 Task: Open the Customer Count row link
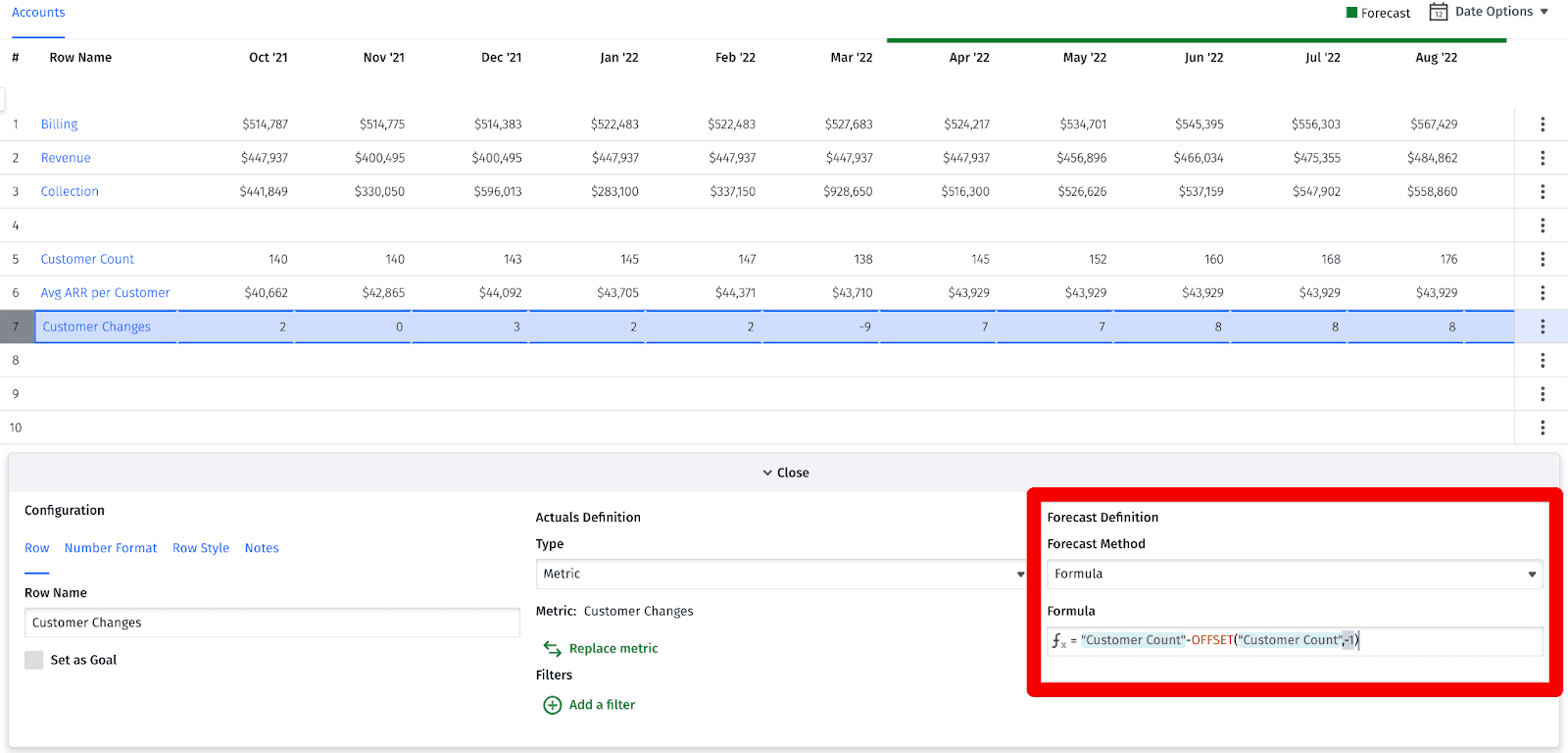[87, 259]
